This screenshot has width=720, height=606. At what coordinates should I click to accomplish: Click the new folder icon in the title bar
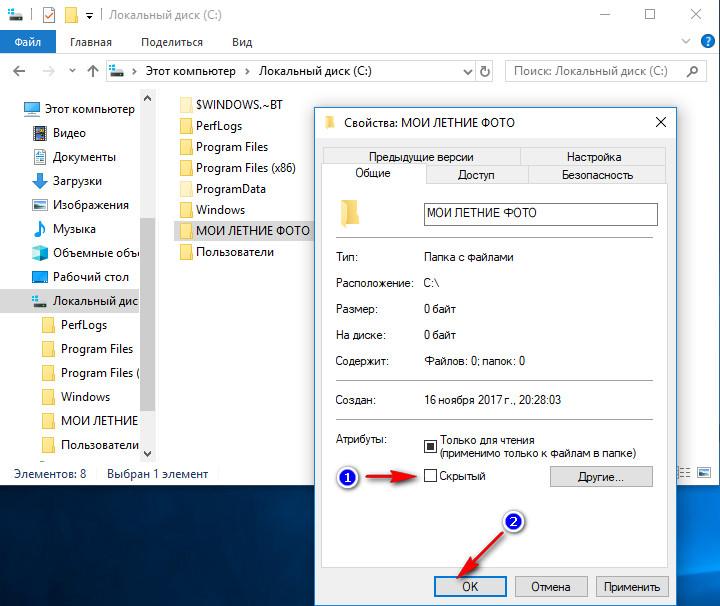tap(71, 15)
